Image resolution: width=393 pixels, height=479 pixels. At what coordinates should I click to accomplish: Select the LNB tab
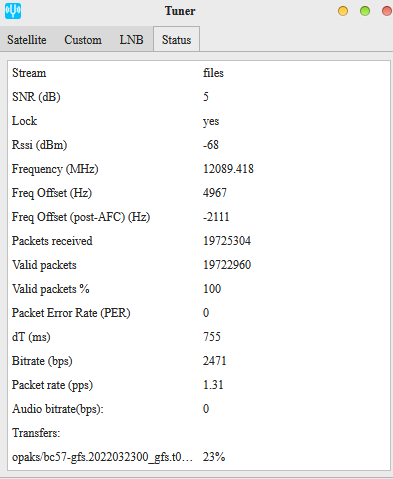point(131,40)
